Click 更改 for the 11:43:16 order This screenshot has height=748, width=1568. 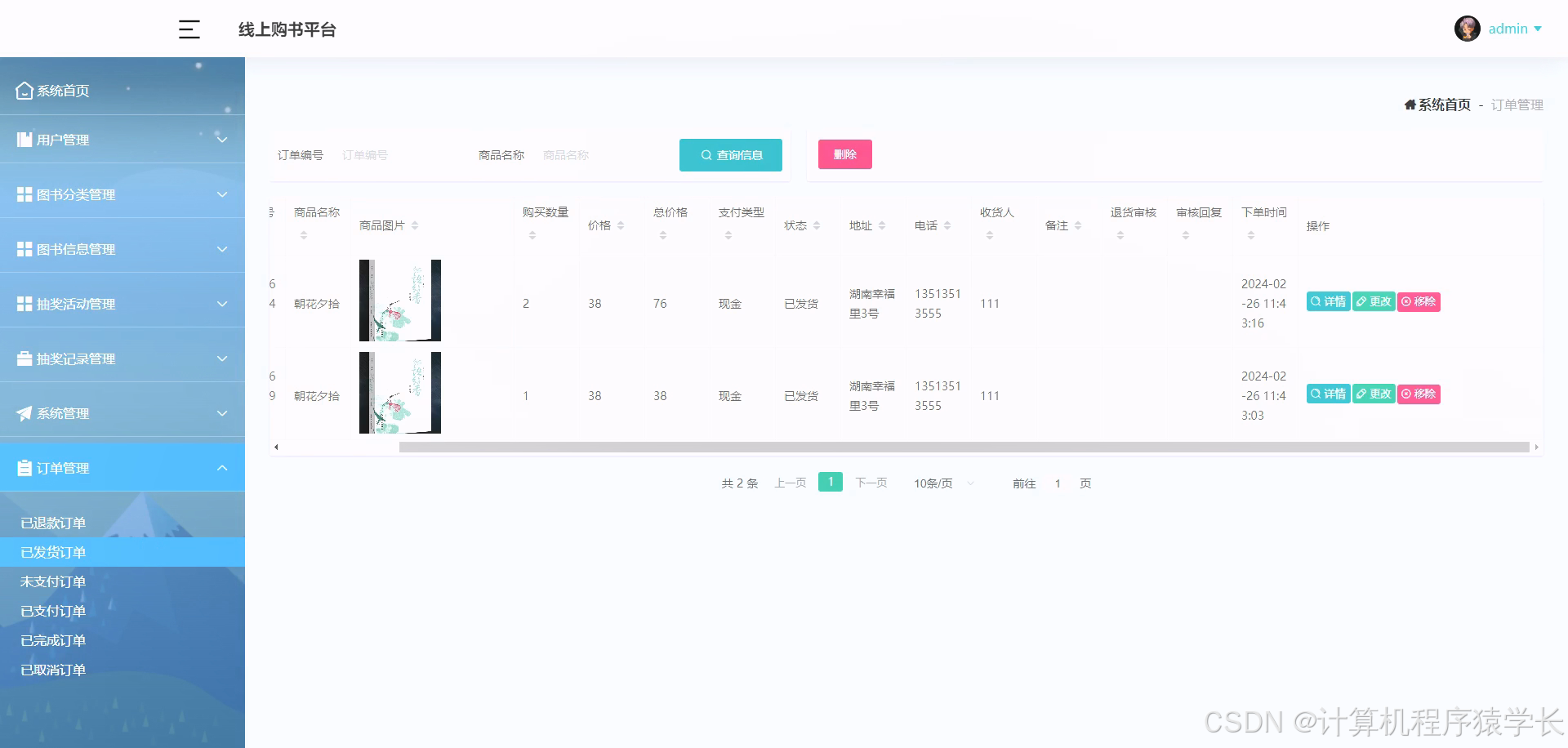1374,301
